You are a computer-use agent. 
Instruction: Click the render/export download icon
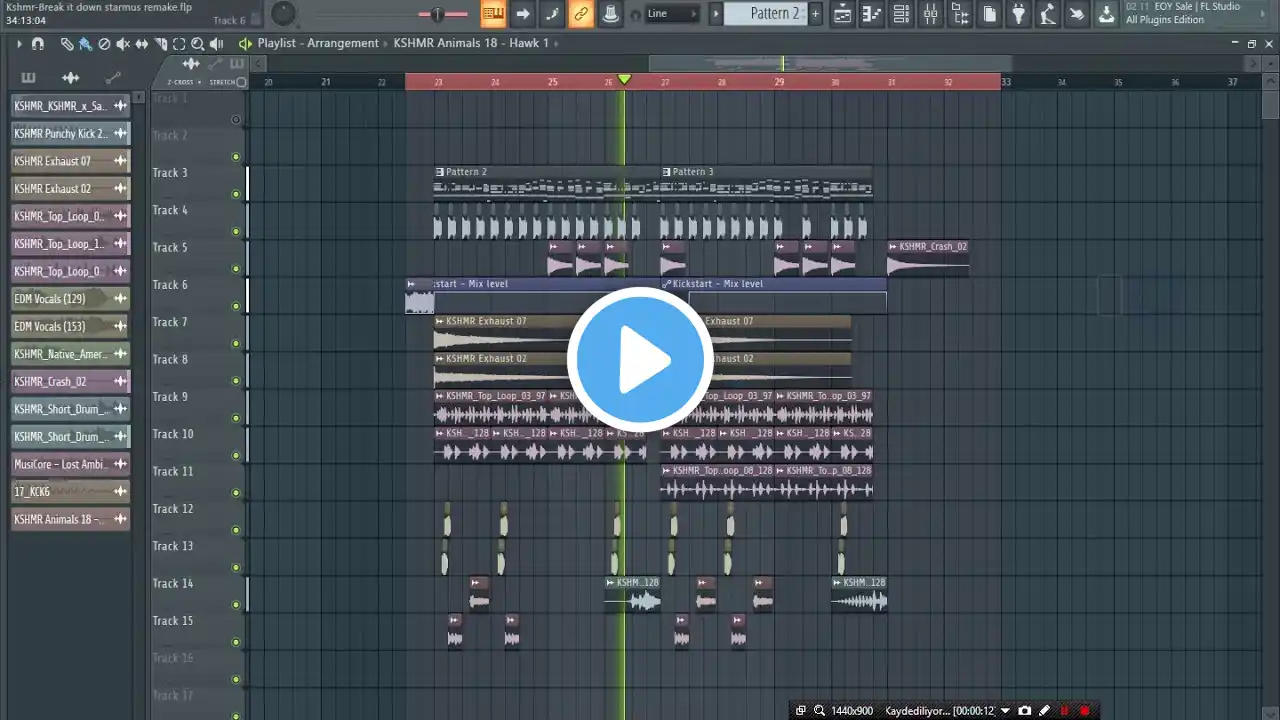coord(1107,14)
